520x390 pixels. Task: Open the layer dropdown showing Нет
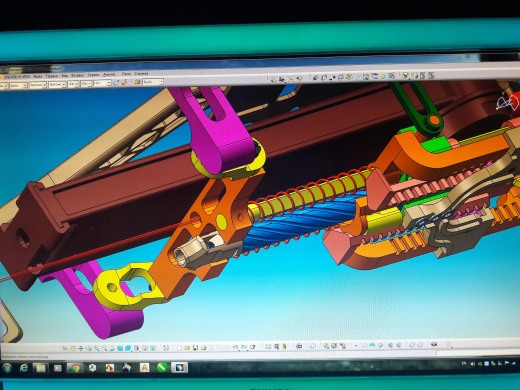click(102, 83)
